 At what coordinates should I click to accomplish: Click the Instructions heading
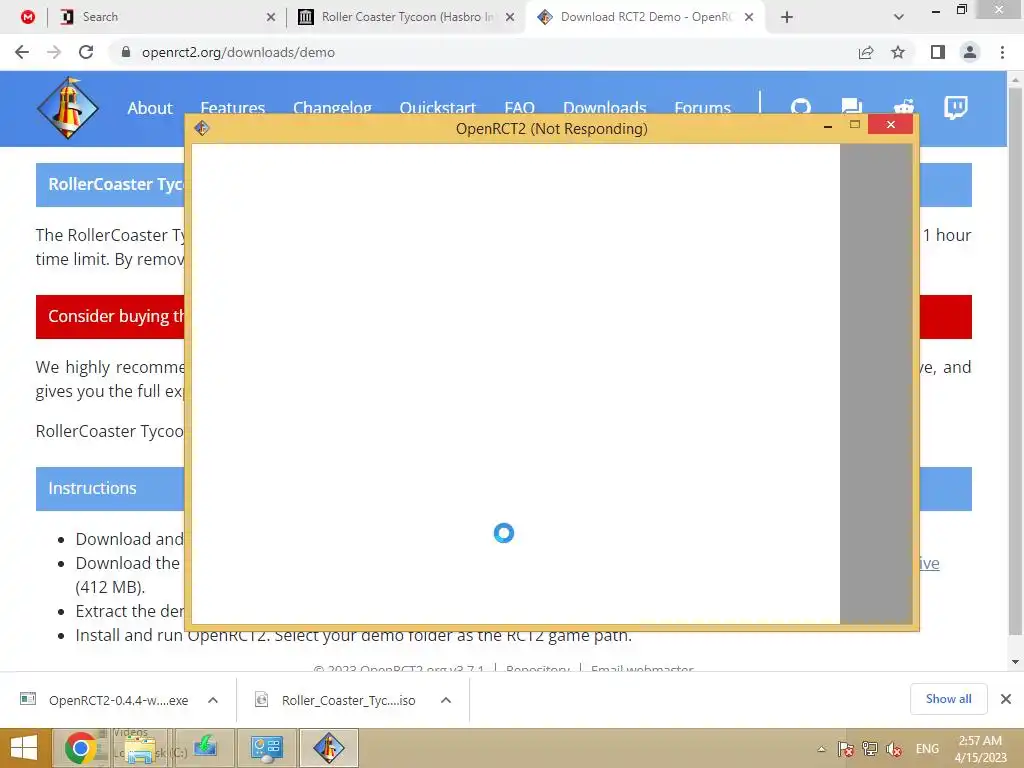(x=92, y=488)
